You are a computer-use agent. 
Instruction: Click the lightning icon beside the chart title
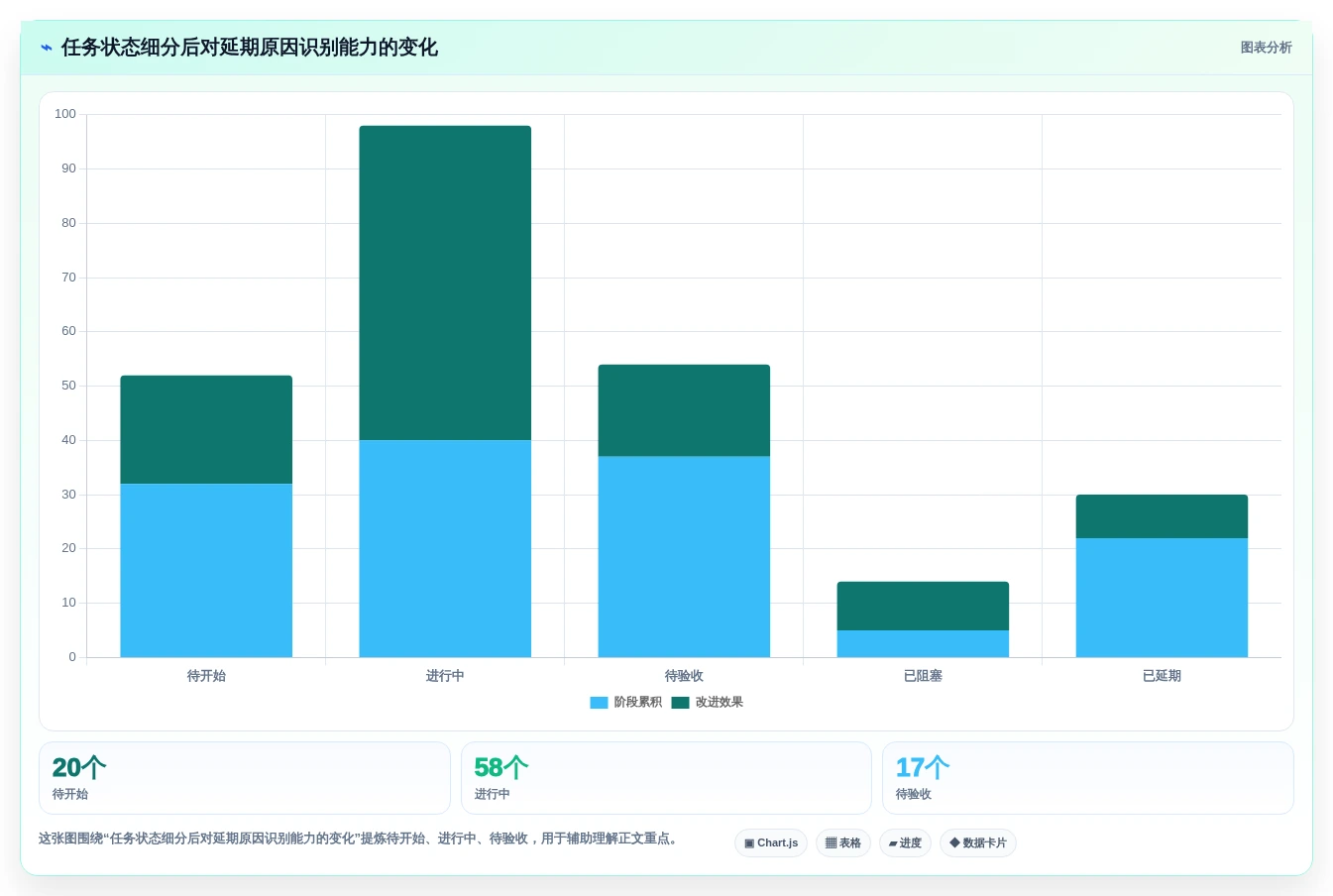tap(47, 48)
